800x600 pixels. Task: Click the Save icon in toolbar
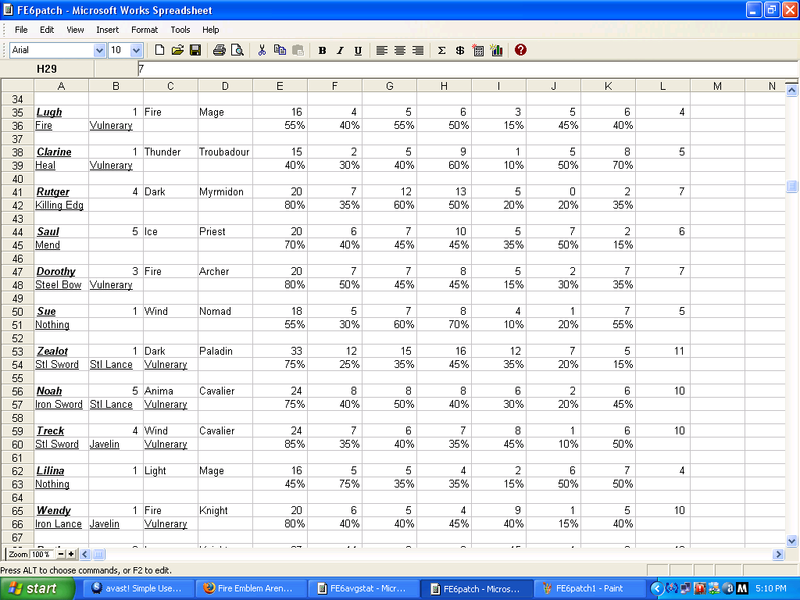(x=195, y=50)
